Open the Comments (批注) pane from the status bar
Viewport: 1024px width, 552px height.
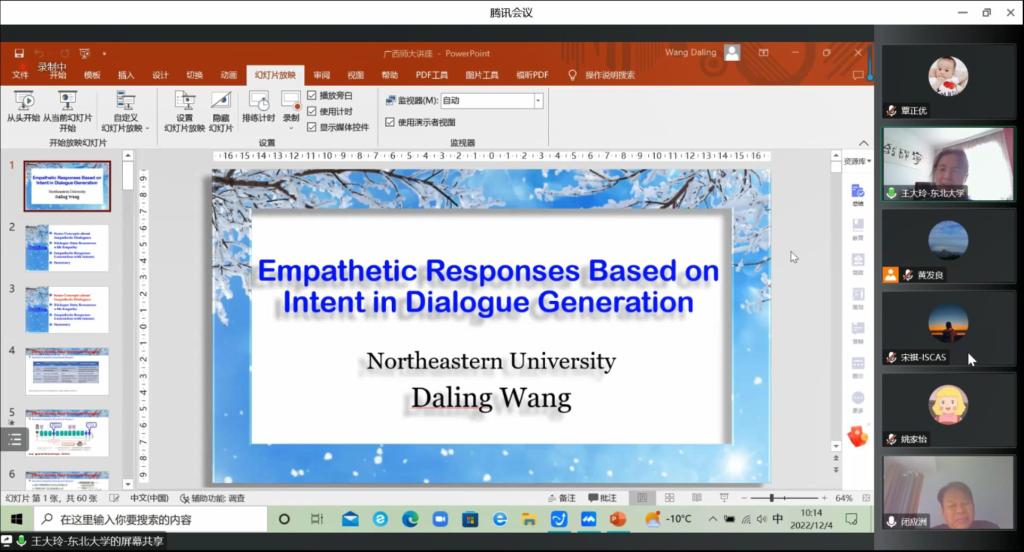point(602,498)
